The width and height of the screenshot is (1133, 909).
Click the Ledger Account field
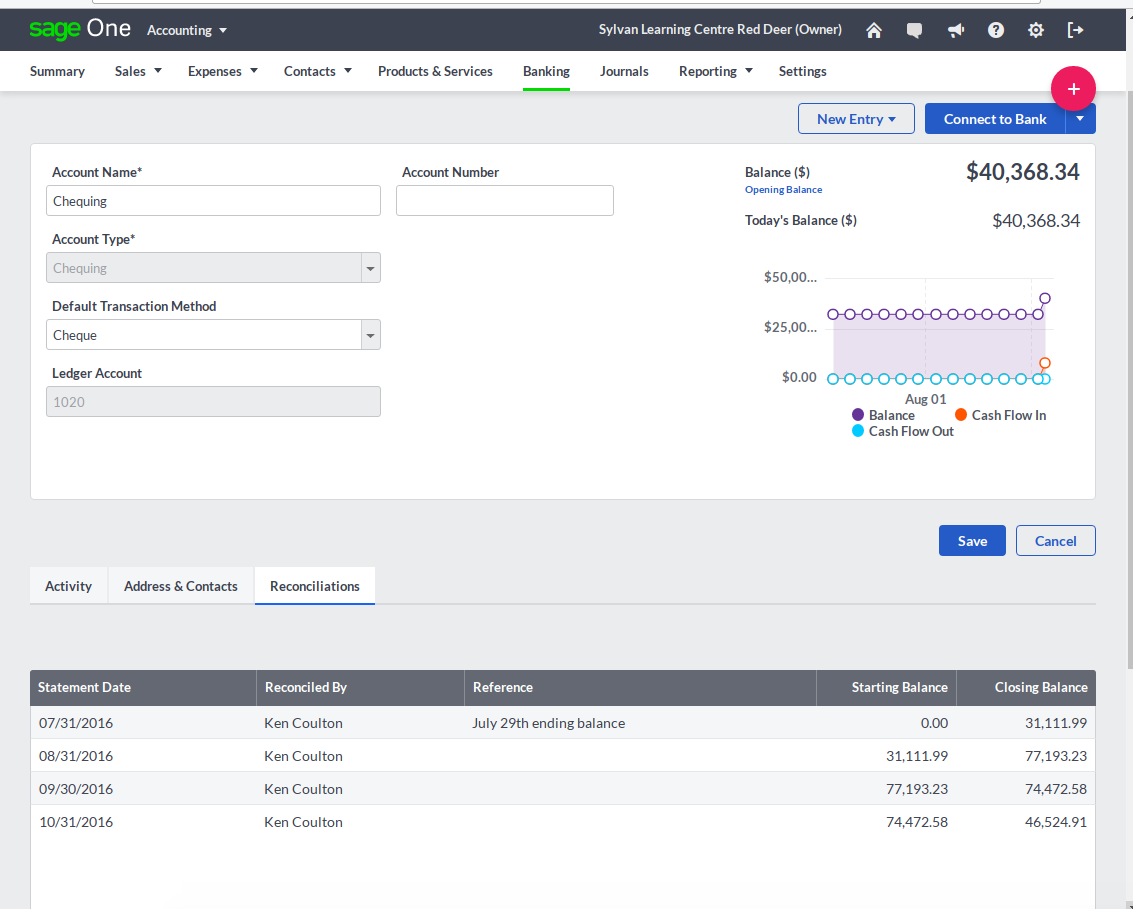[x=213, y=402]
